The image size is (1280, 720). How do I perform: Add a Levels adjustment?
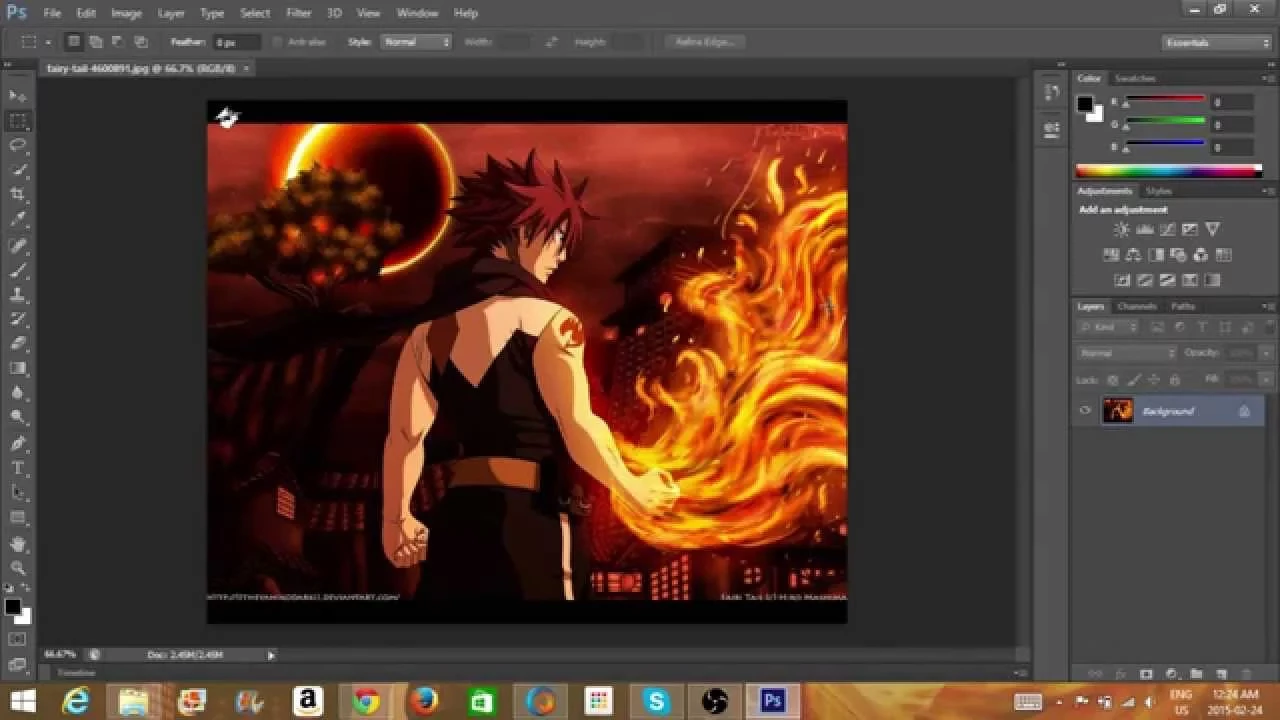point(1145,230)
